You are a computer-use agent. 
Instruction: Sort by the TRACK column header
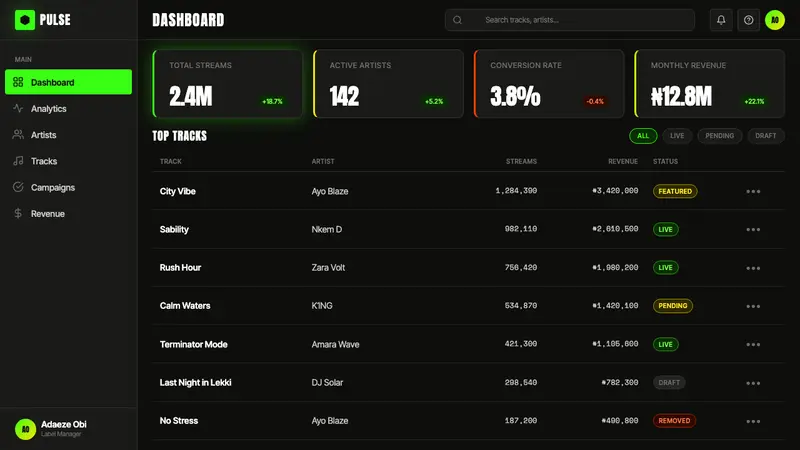point(170,161)
